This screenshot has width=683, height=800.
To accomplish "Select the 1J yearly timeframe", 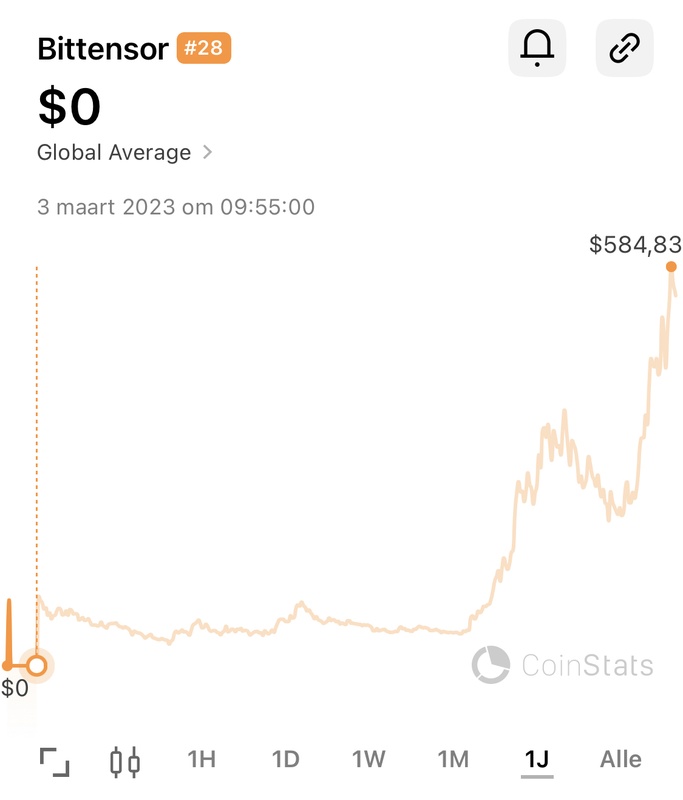I will [x=537, y=759].
